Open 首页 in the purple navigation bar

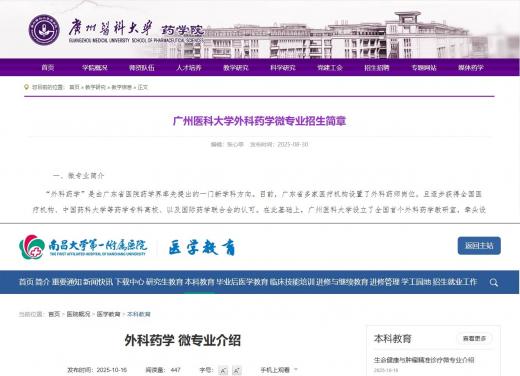point(48,68)
